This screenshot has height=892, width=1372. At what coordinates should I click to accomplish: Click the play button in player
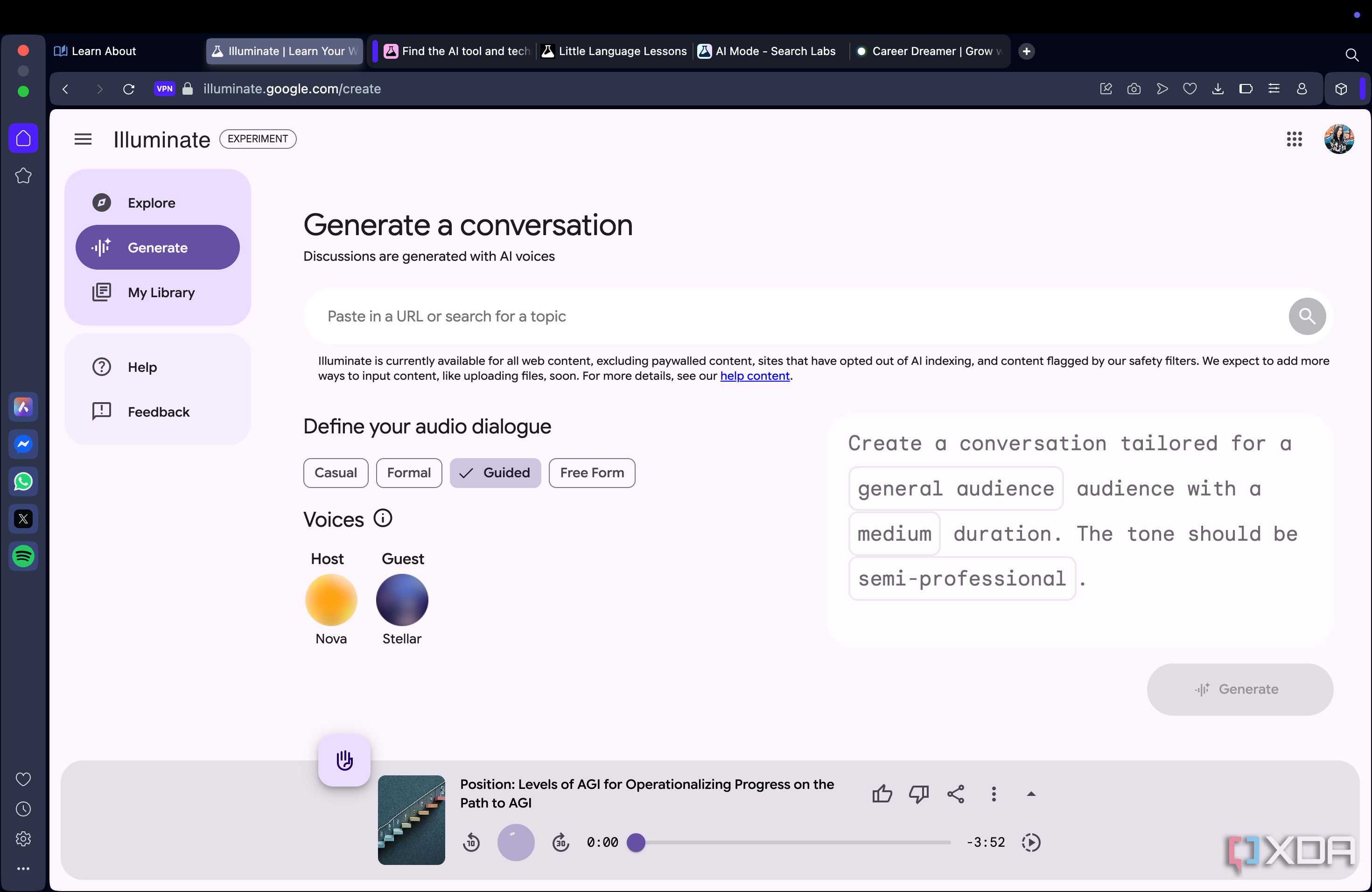tap(516, 843)
